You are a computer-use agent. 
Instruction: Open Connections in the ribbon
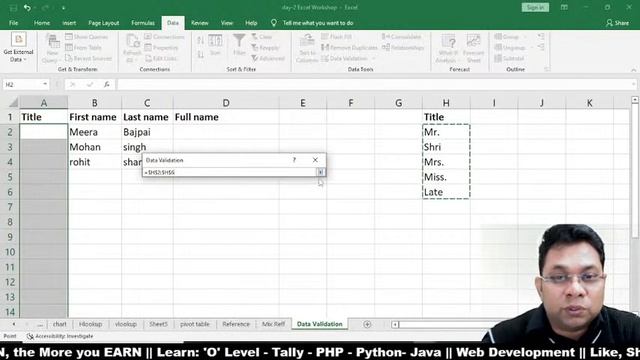164,37
